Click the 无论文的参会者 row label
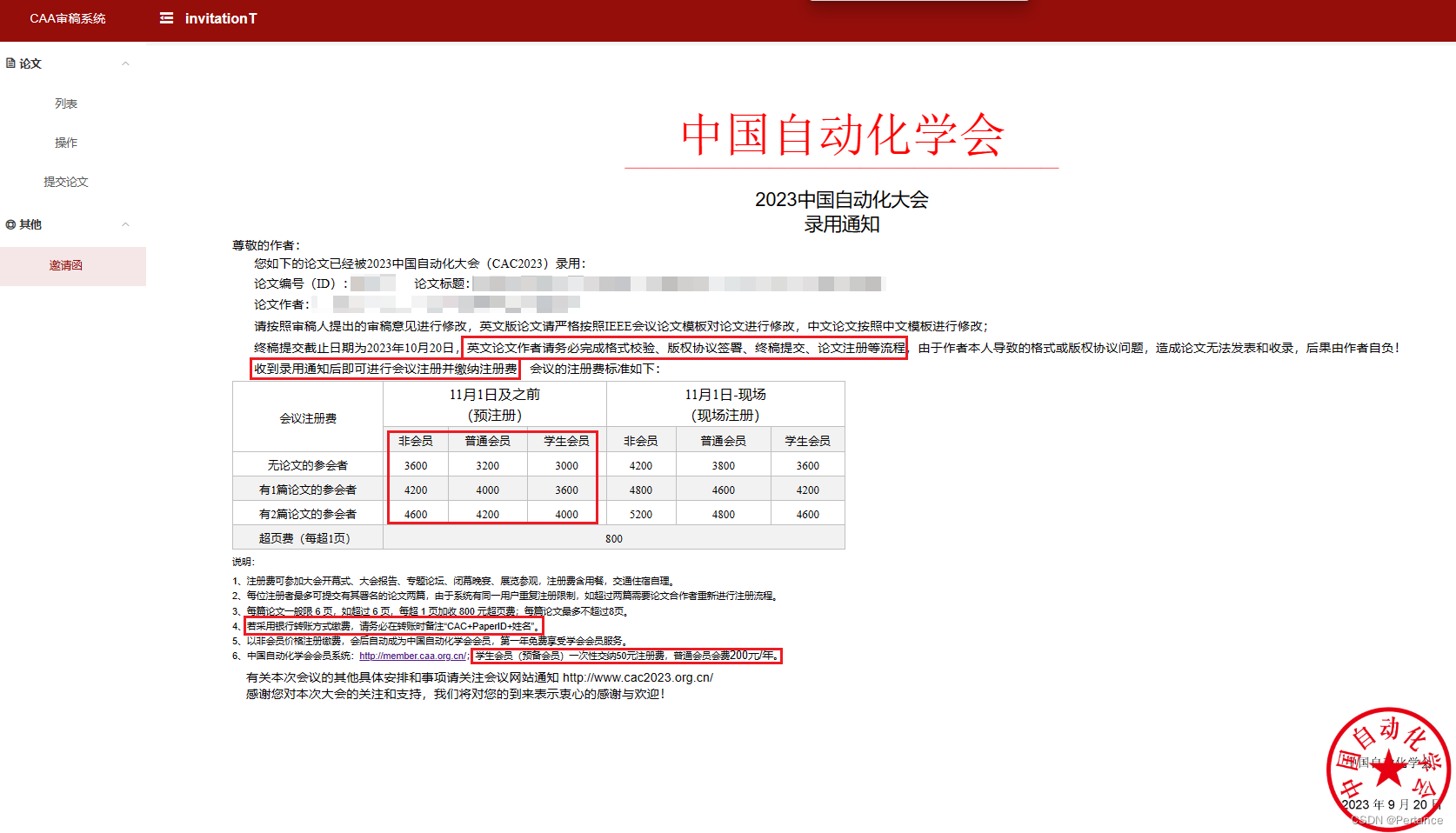 pos(308,465)
